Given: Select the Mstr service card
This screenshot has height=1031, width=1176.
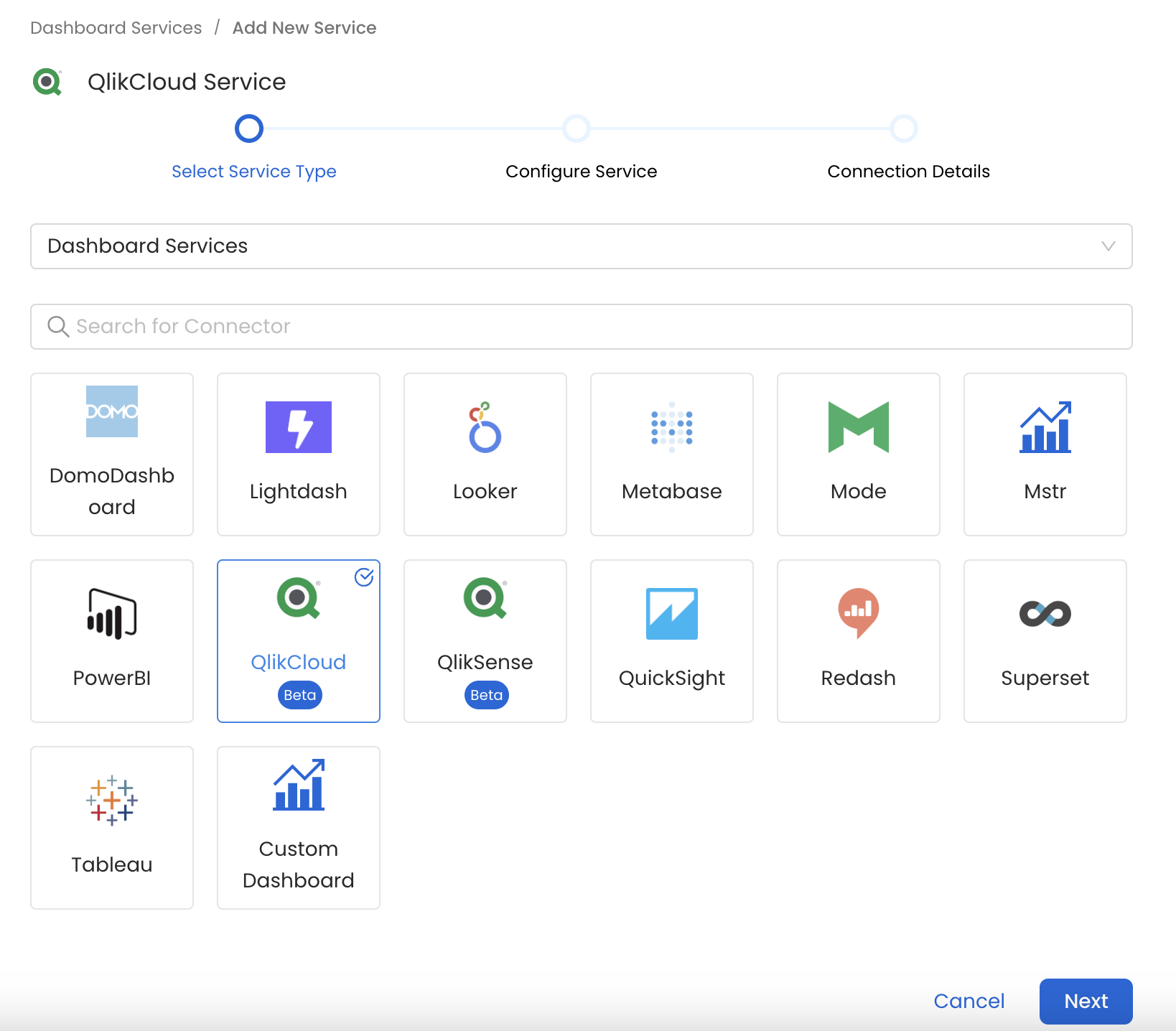Looking at the screenshot, I should (x=1045, y=454).
